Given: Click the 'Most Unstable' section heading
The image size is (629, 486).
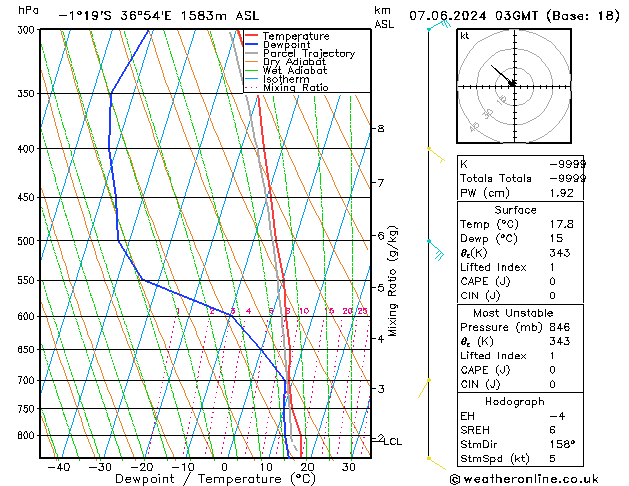Looking at the screenshot, I should [x=513, y=313].
